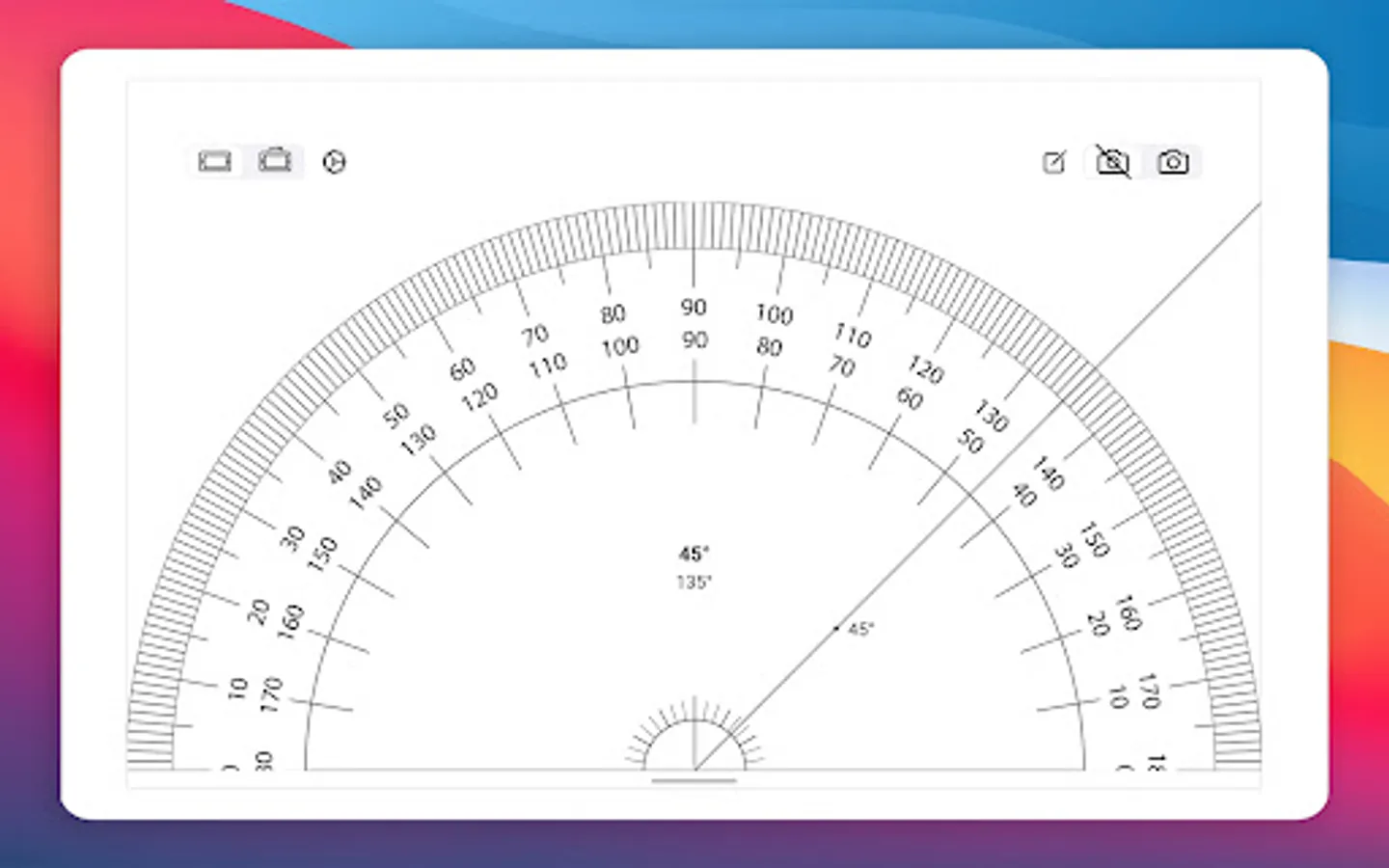Click the large 45° angle readout
1389x868 pixels.
694,554
